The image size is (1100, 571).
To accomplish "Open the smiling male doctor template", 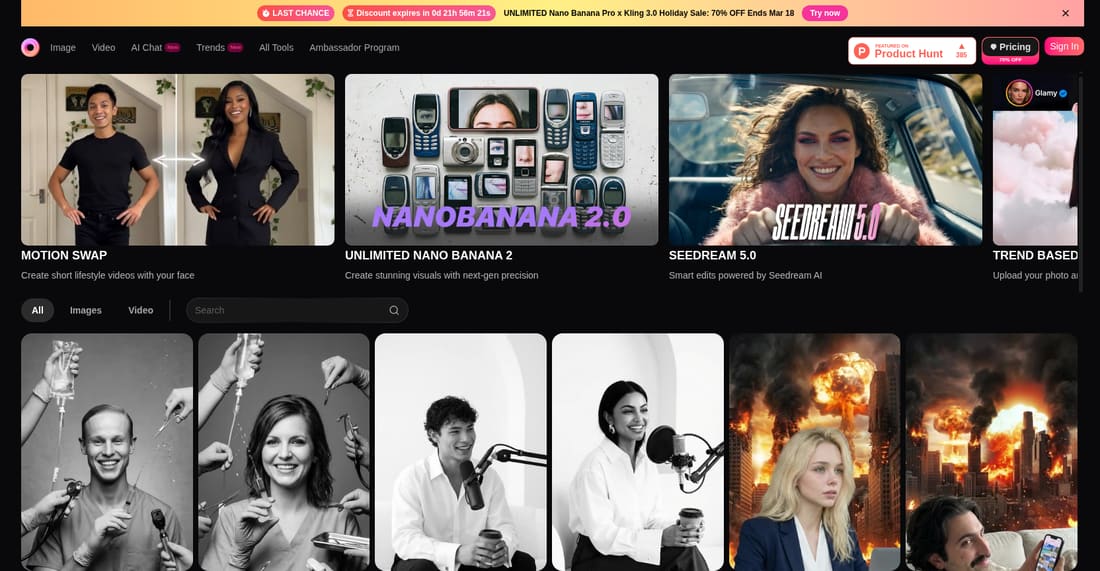I will [107, 452].
